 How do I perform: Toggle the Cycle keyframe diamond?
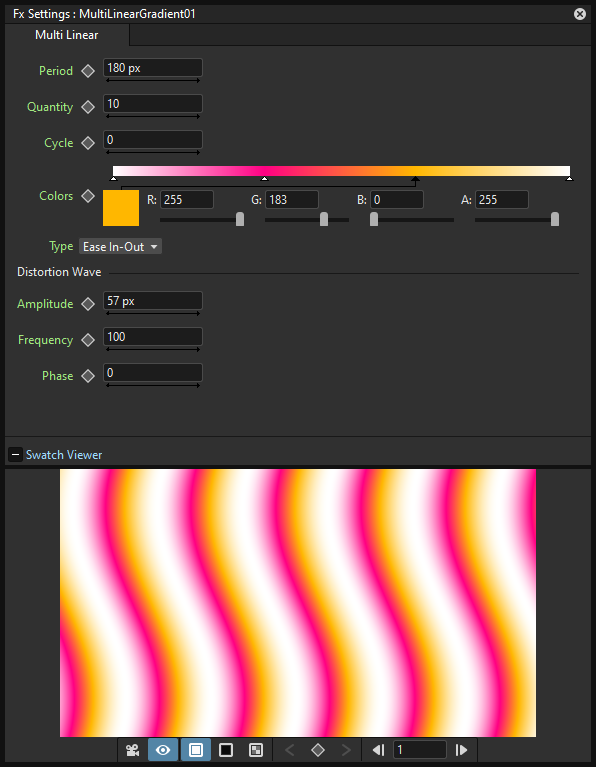click(88, 143)
